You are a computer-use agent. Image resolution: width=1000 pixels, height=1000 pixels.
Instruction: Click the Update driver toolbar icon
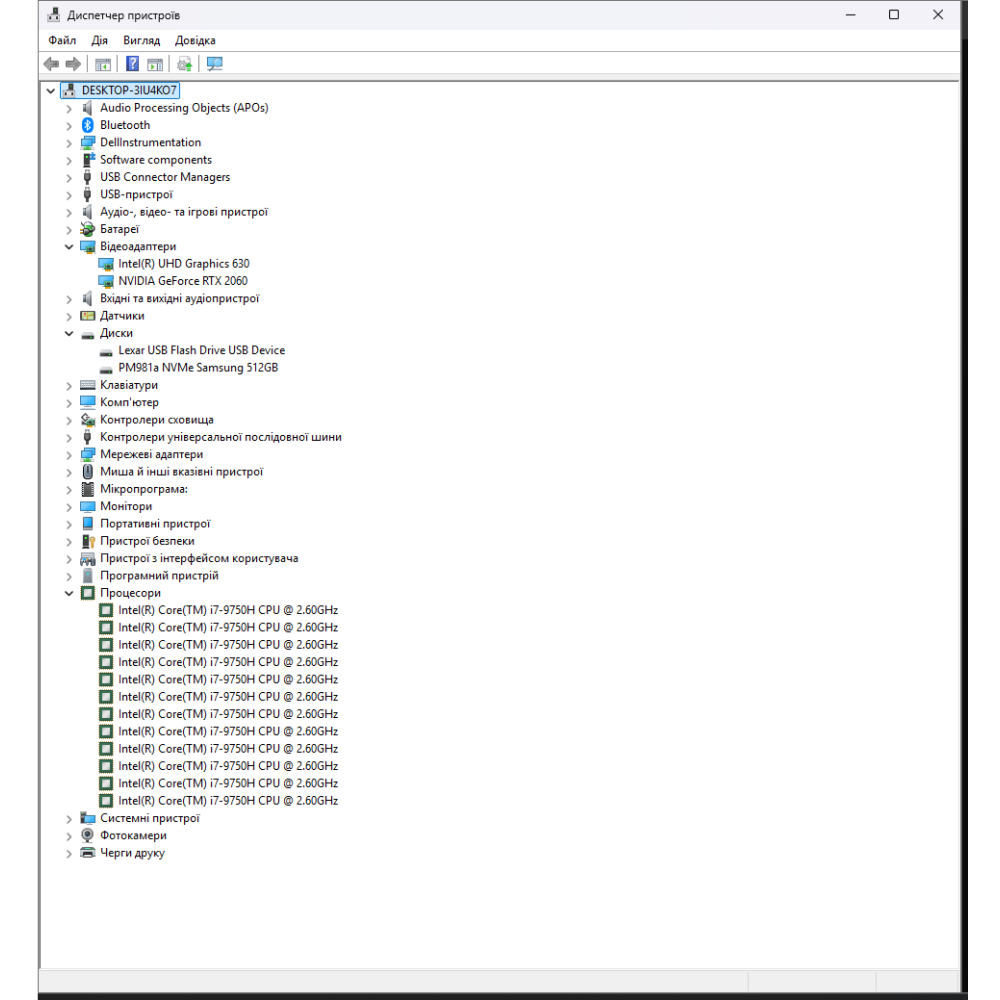[x=184, y=64]
